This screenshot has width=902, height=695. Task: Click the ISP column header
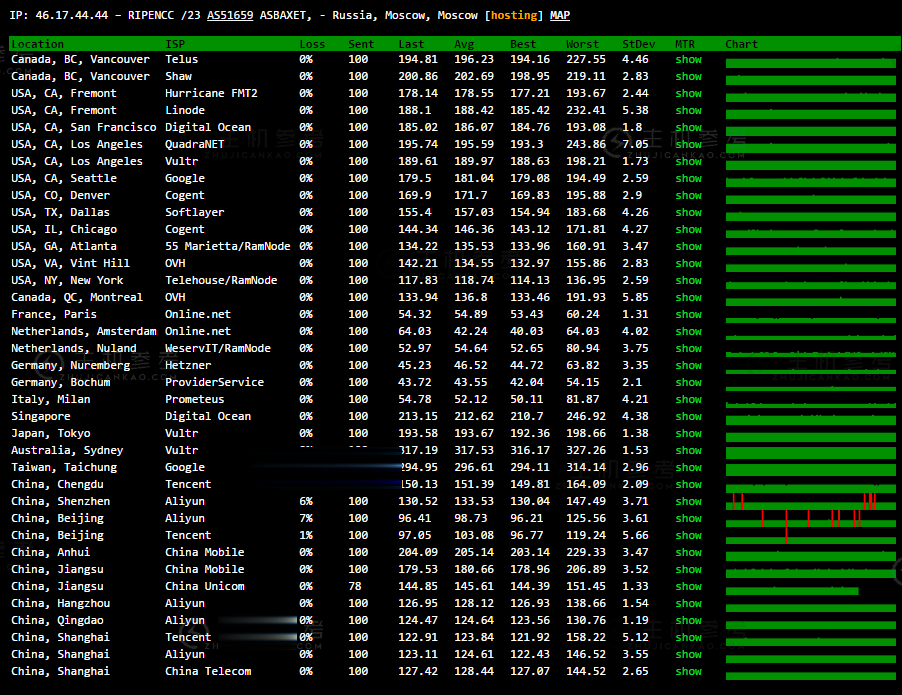tap(175, 44)
